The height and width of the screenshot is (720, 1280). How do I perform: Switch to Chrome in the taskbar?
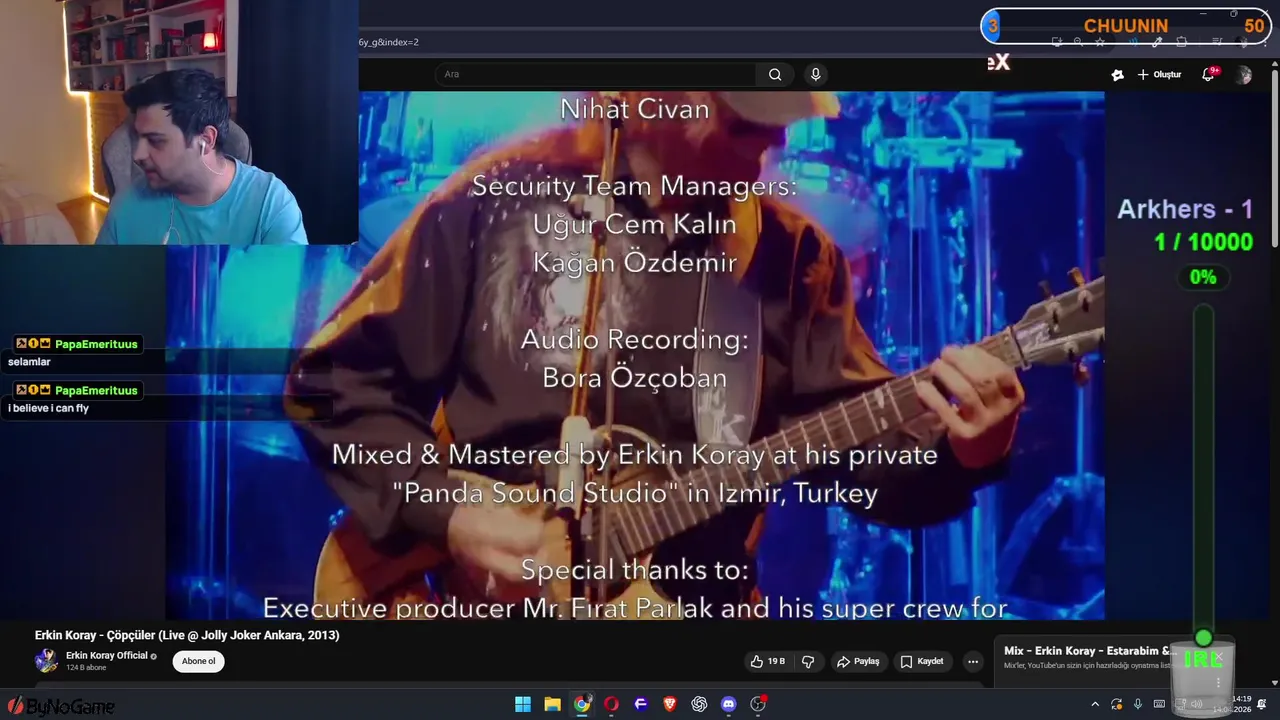[x=582, y=704]
